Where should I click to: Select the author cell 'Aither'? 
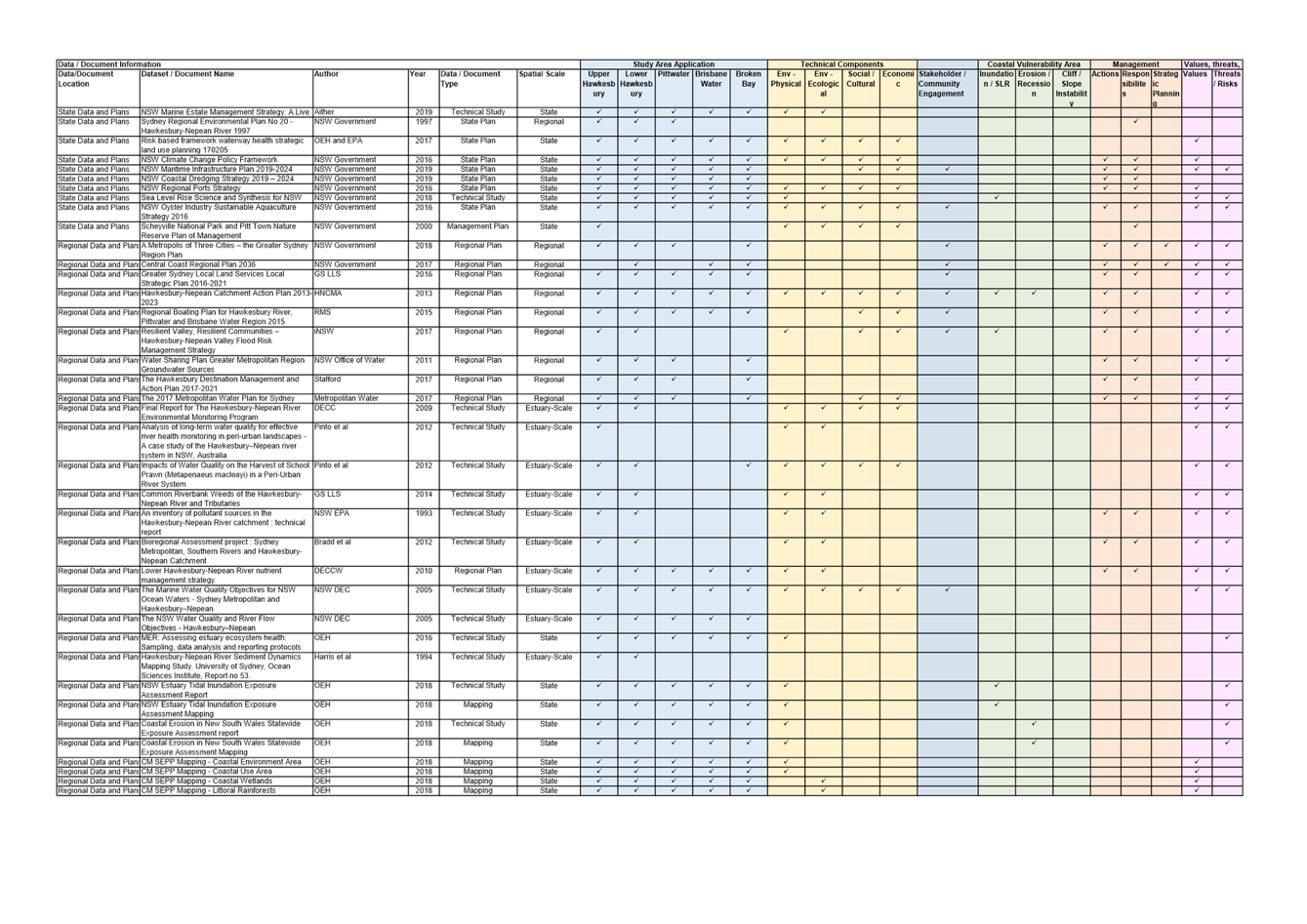point(360,112)
